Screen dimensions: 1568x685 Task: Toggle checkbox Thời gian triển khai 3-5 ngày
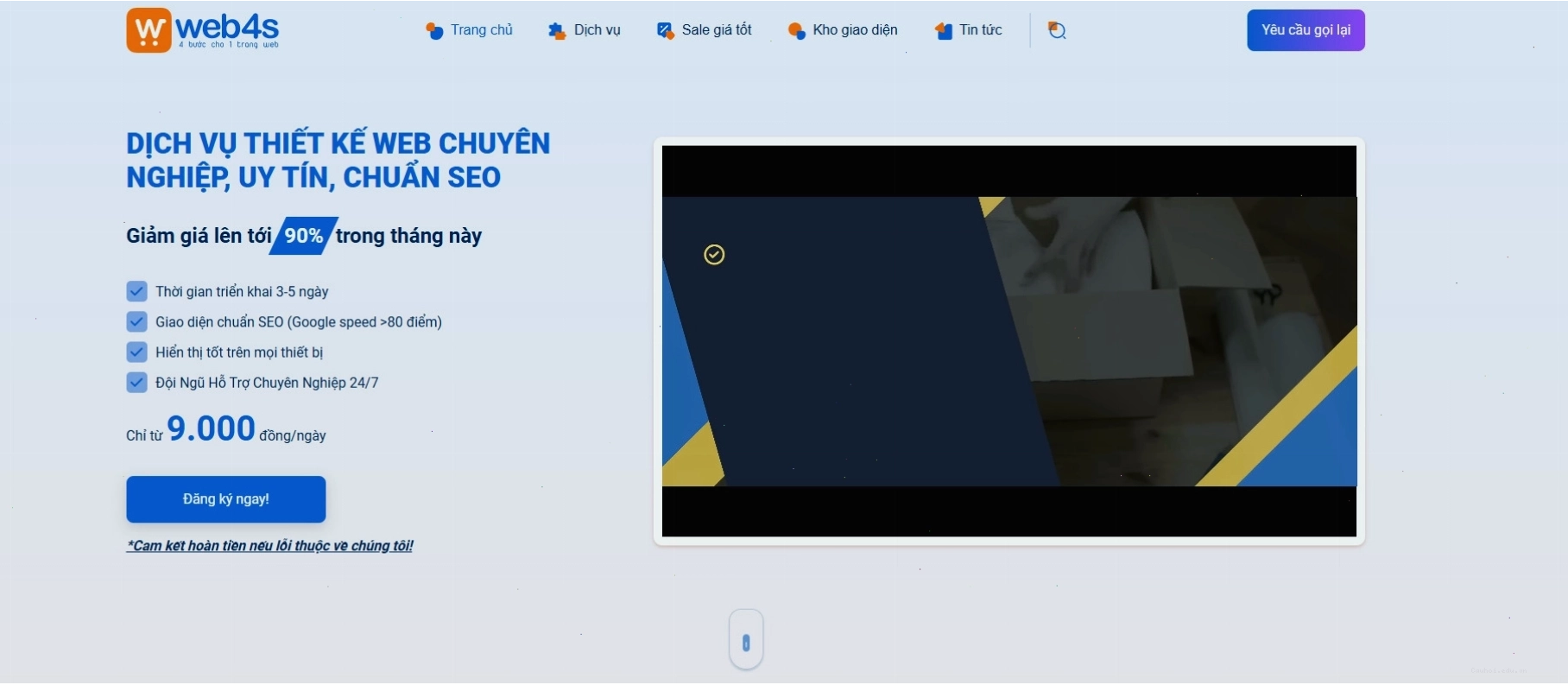pyautogui.click(x=136, y=291)
